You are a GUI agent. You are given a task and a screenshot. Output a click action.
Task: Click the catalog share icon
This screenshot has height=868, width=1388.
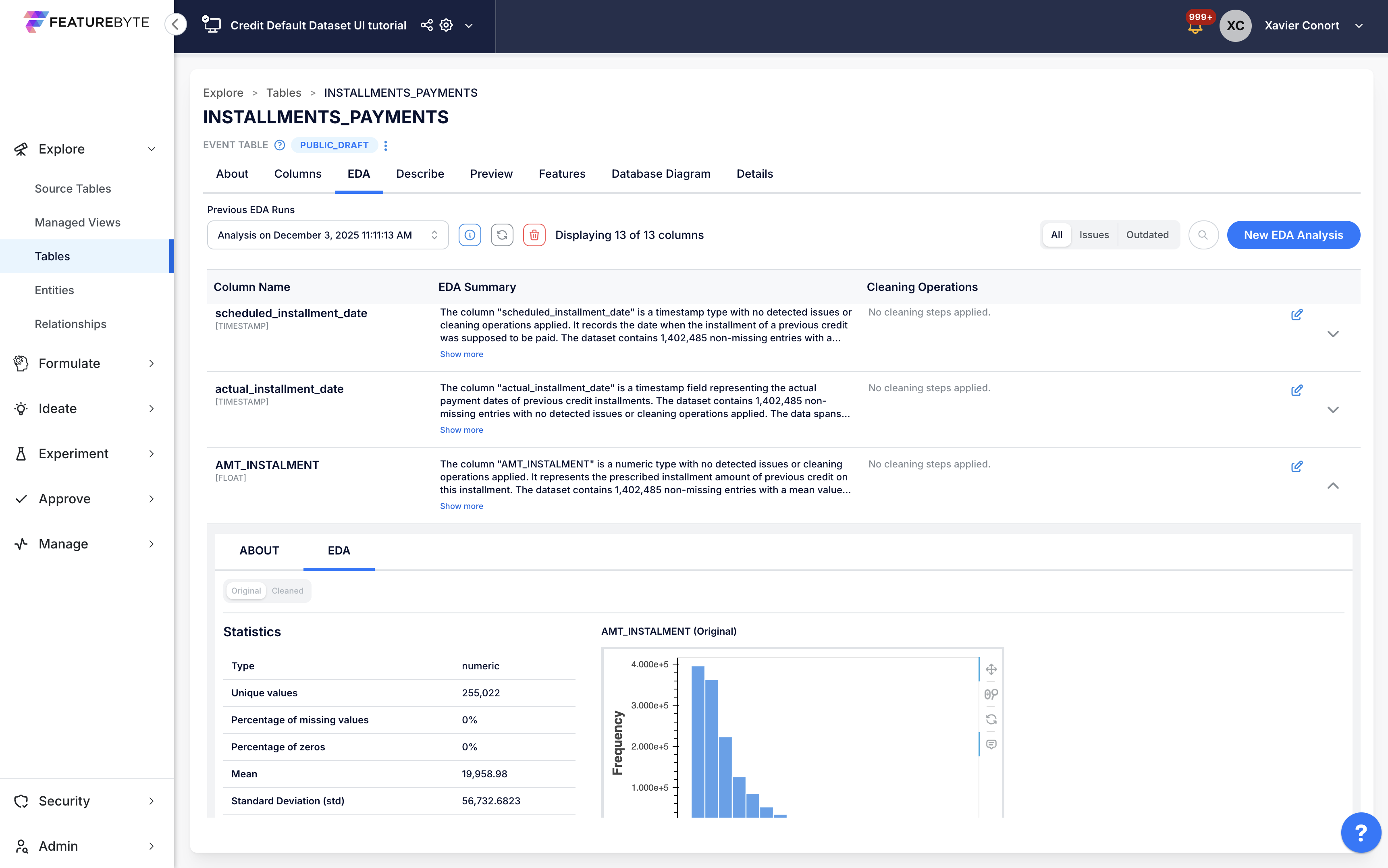(x=426, y=25)
